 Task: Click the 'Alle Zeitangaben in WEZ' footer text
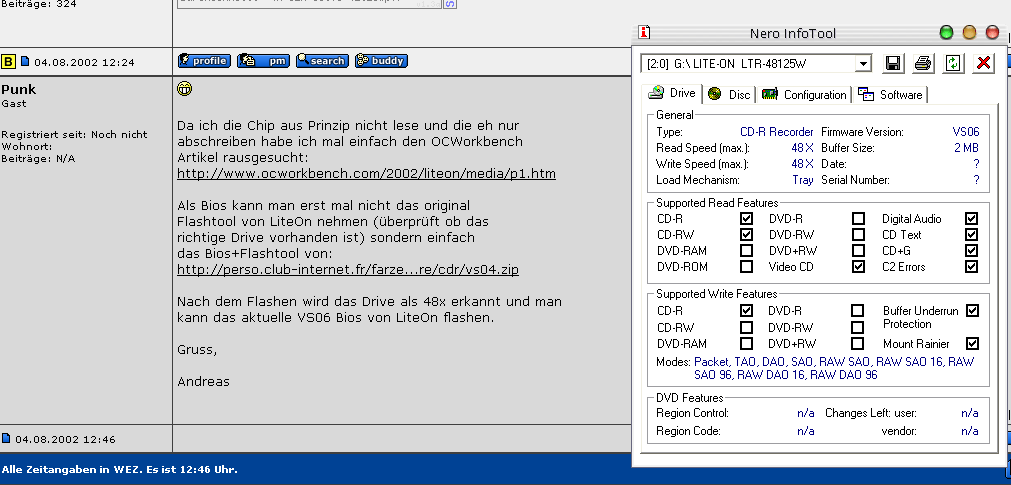pos(120,470)
